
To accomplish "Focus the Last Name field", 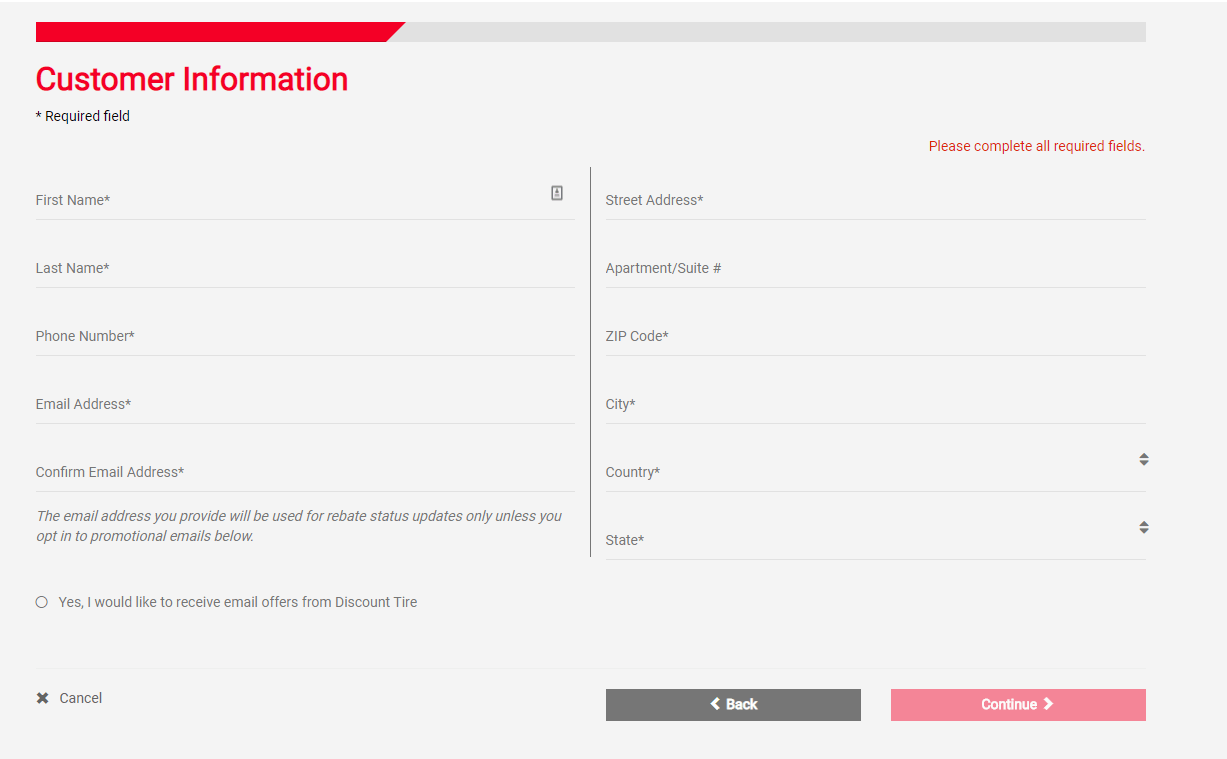I will coord(305,268).
